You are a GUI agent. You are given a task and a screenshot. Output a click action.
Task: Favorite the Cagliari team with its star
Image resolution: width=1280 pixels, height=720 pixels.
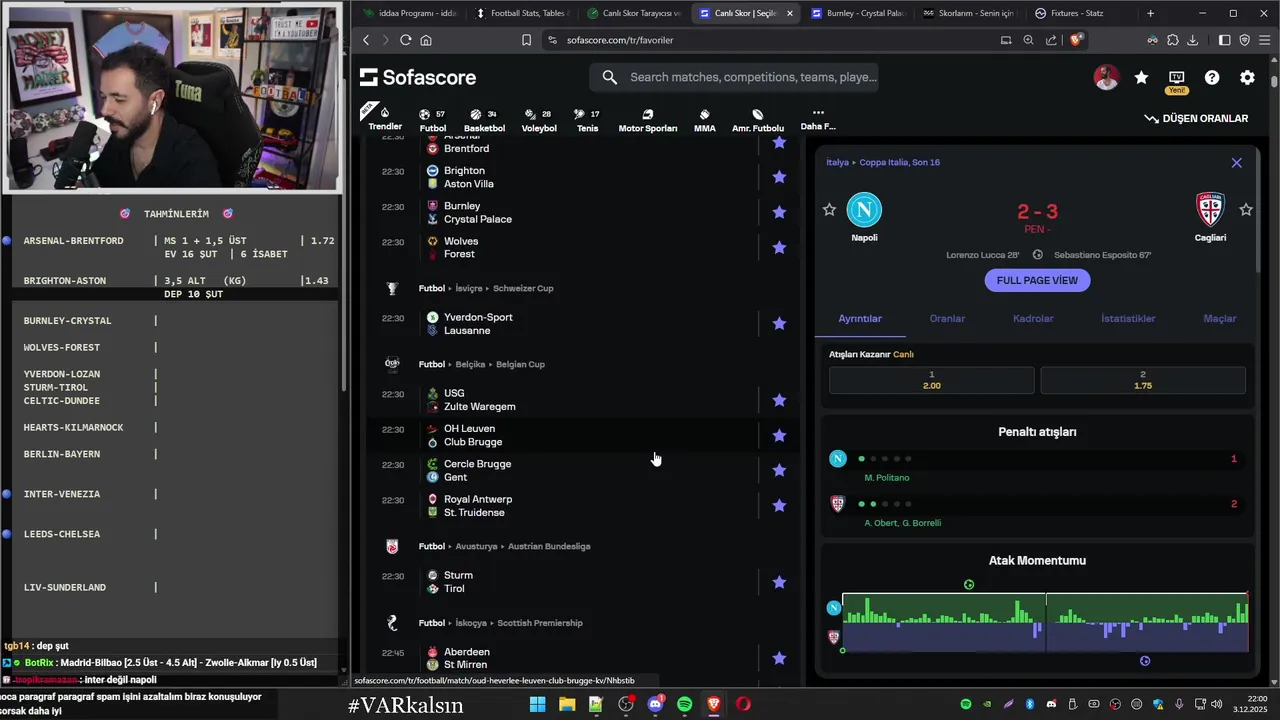tap(1246, 209)
